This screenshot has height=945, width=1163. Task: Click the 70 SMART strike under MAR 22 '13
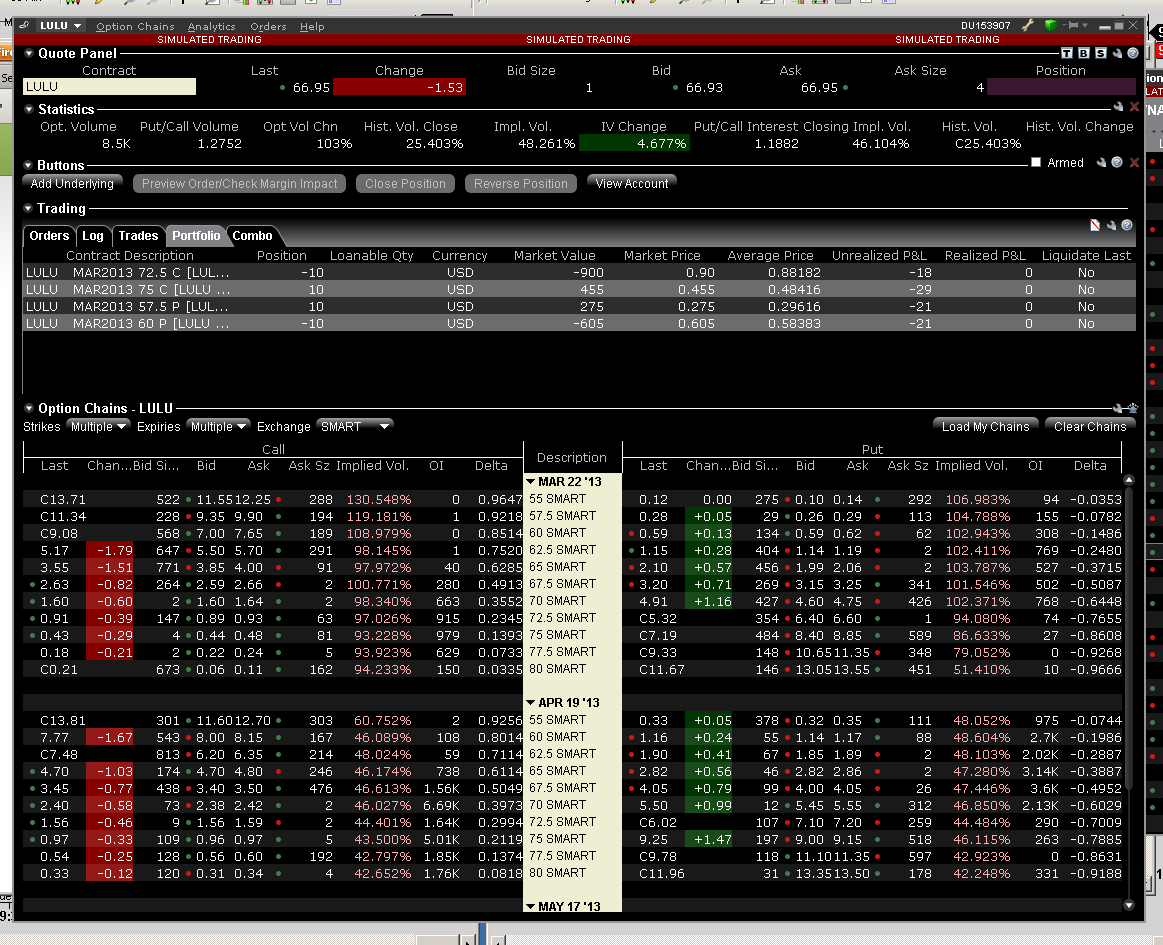click(557, 601)
